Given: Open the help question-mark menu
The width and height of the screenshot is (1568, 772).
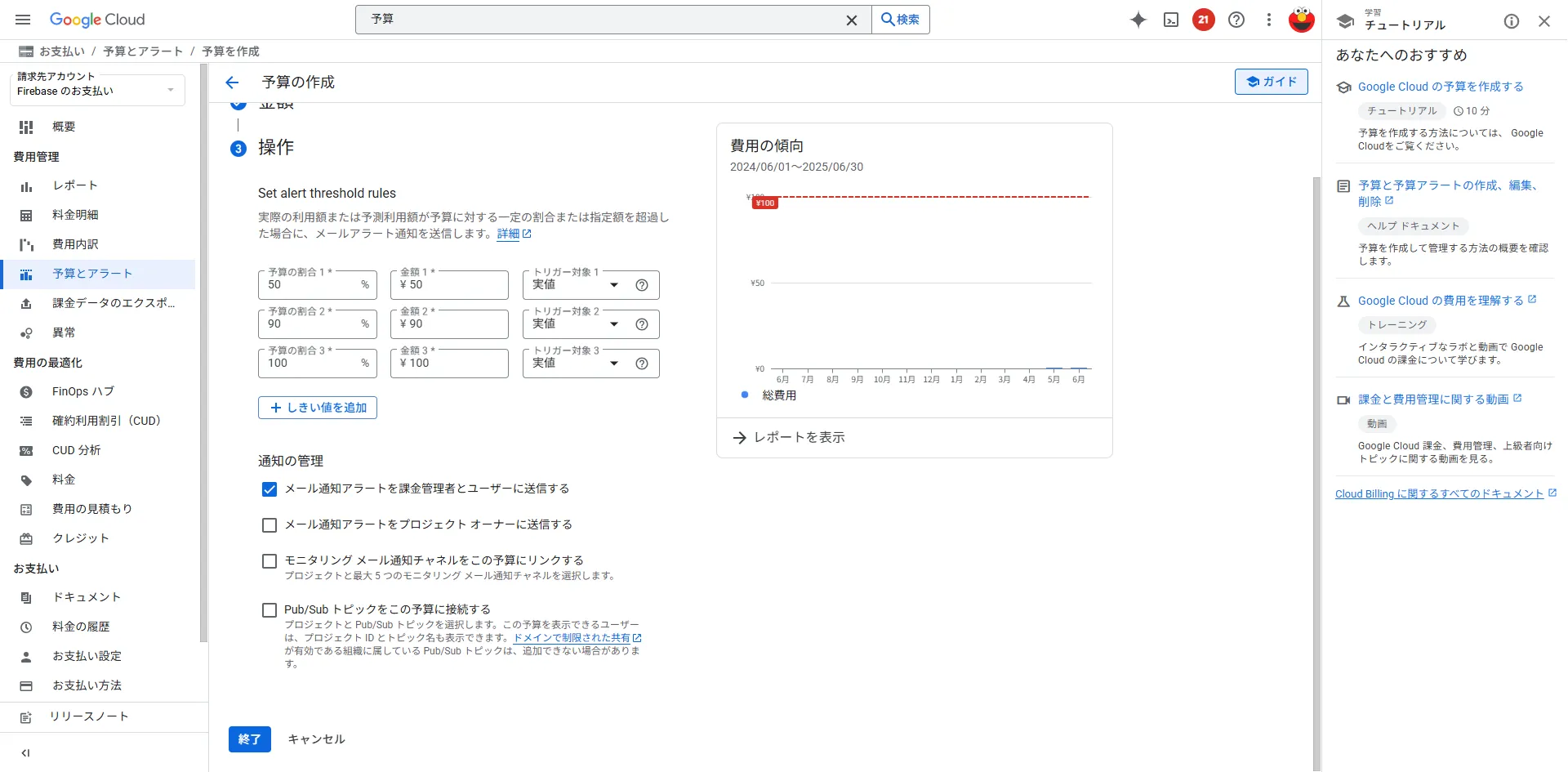Looking at the screenshot, I should (x=1236, y=20).
